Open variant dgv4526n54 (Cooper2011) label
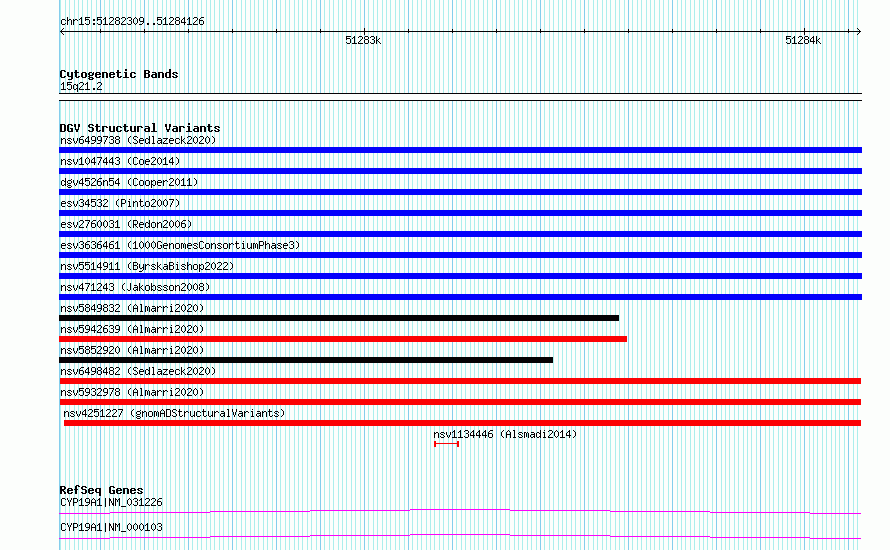This screenshot has height=550, width=890. [x=129, y=182]
